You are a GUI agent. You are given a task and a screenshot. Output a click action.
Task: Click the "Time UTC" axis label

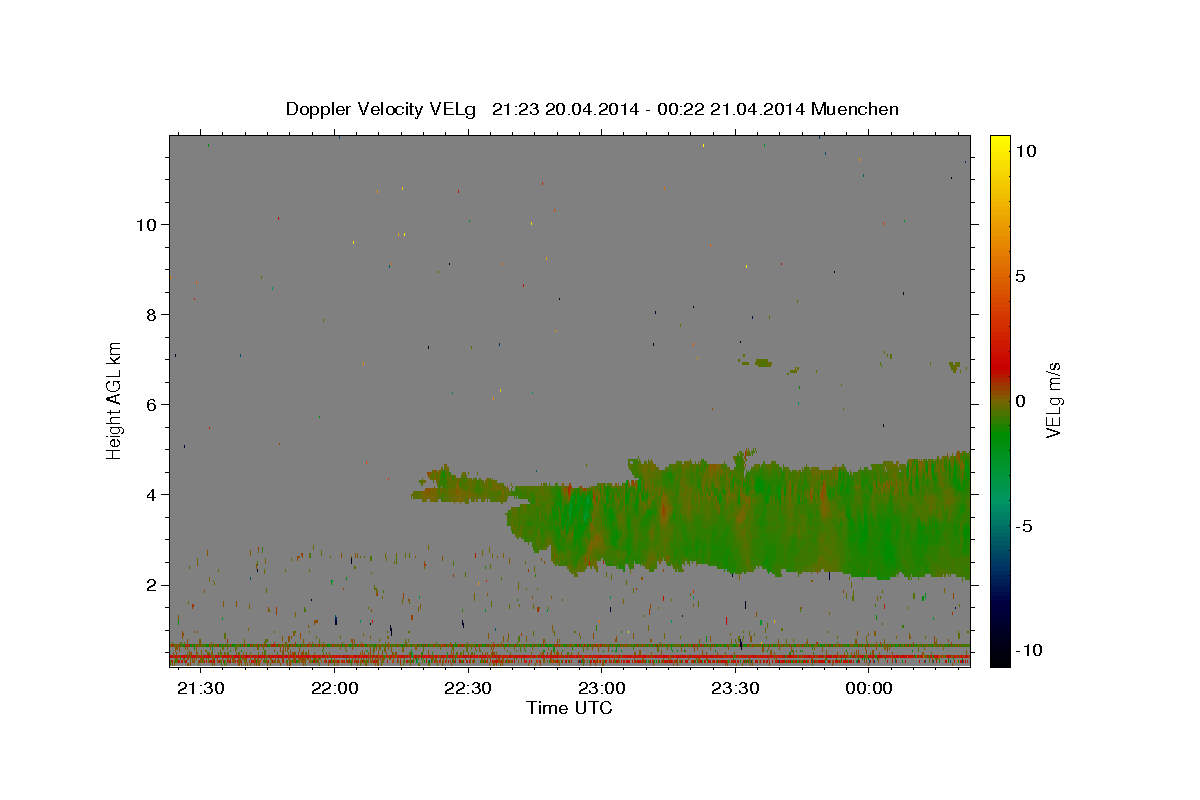tap(569, 708)
